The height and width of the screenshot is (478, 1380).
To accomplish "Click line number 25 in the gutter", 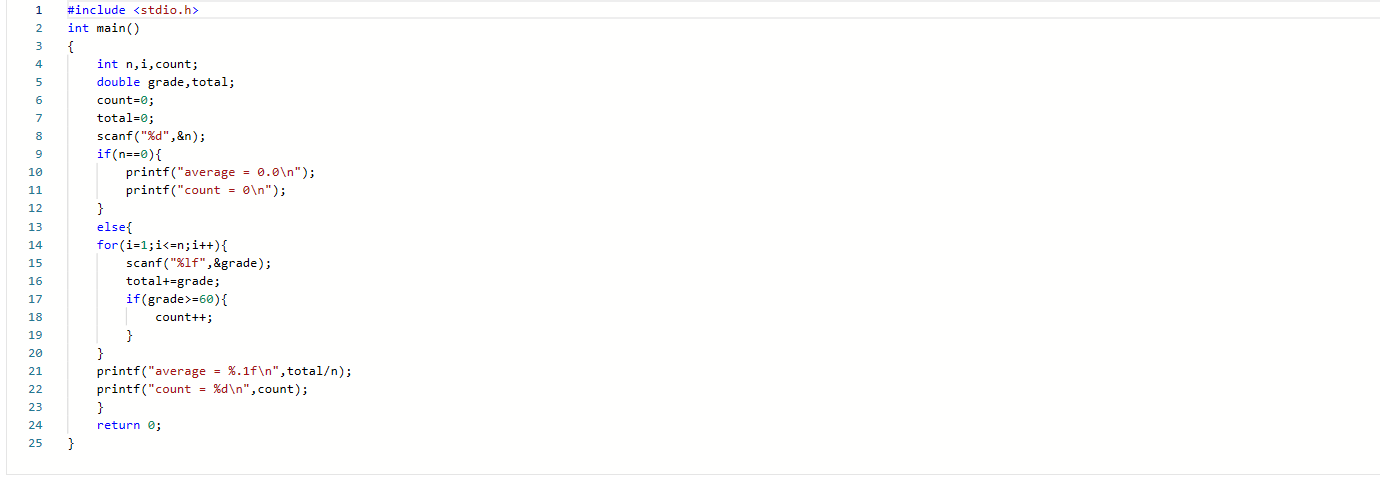I will point(36,443).
